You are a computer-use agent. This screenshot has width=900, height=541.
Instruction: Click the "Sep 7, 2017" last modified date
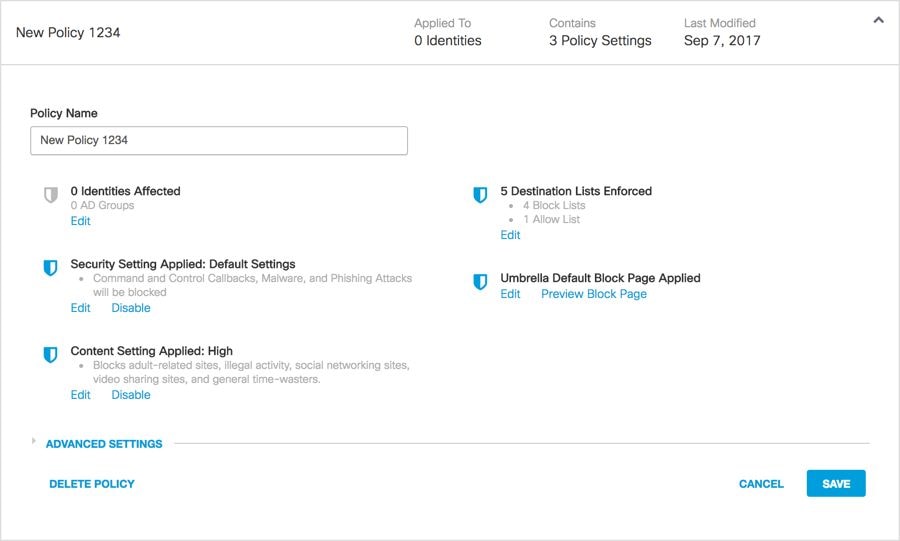pyautogui.click(x=722, y=41)
